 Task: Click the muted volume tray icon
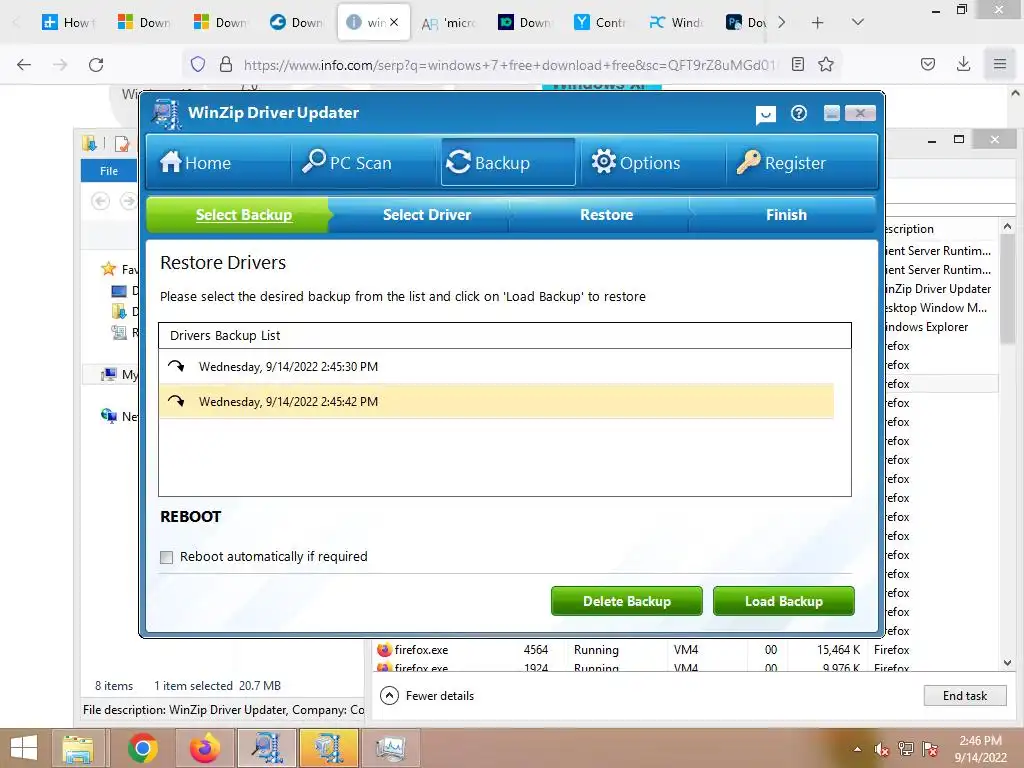[x=882, y=750]
